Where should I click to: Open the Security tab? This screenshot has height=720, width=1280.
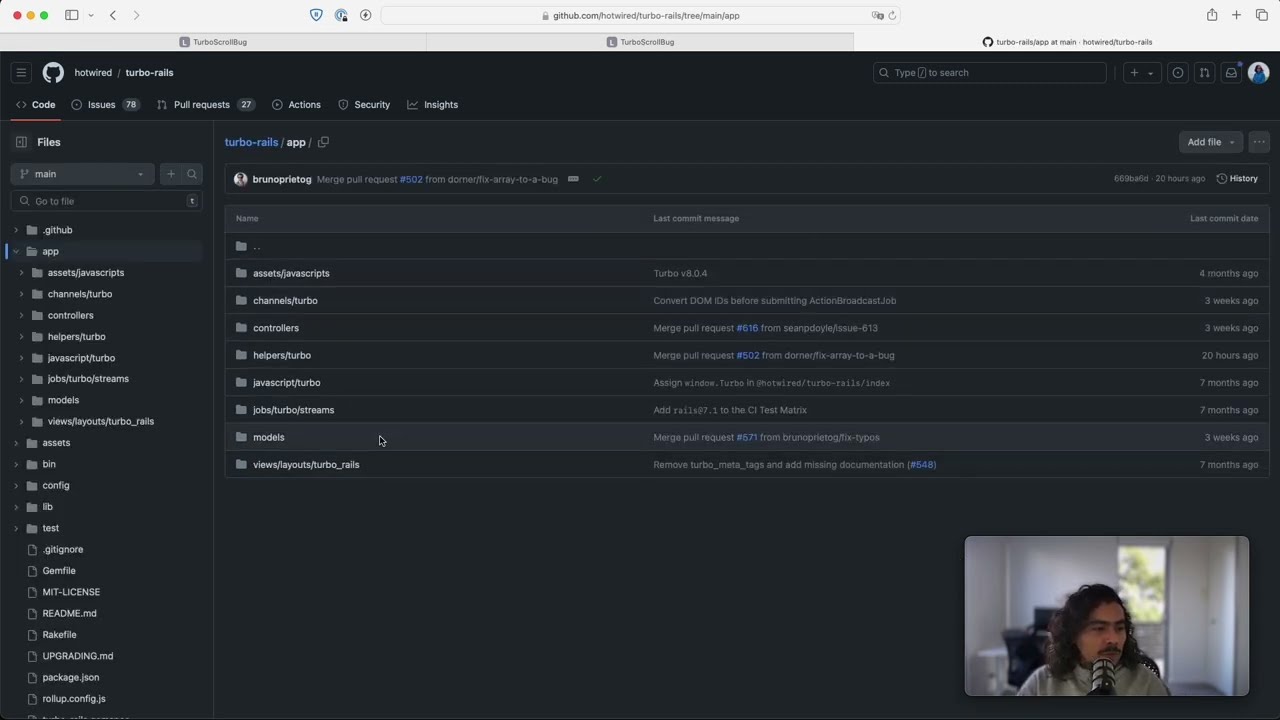364,105
